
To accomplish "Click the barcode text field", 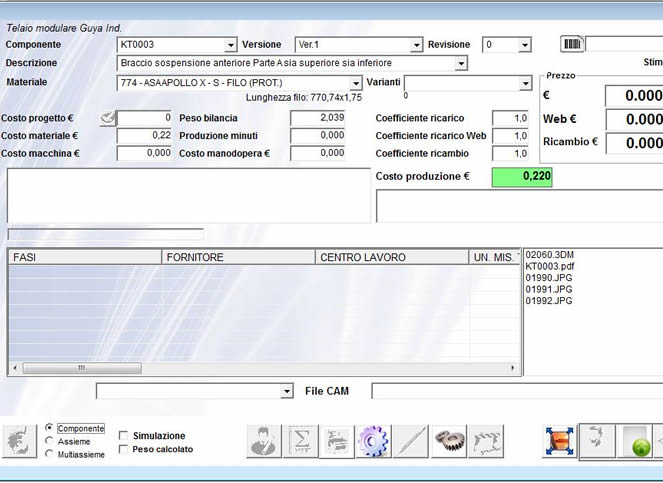I will [625, 44].
